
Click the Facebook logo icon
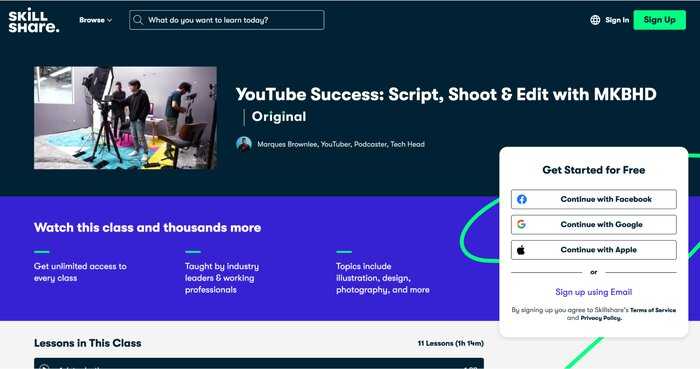521,199
